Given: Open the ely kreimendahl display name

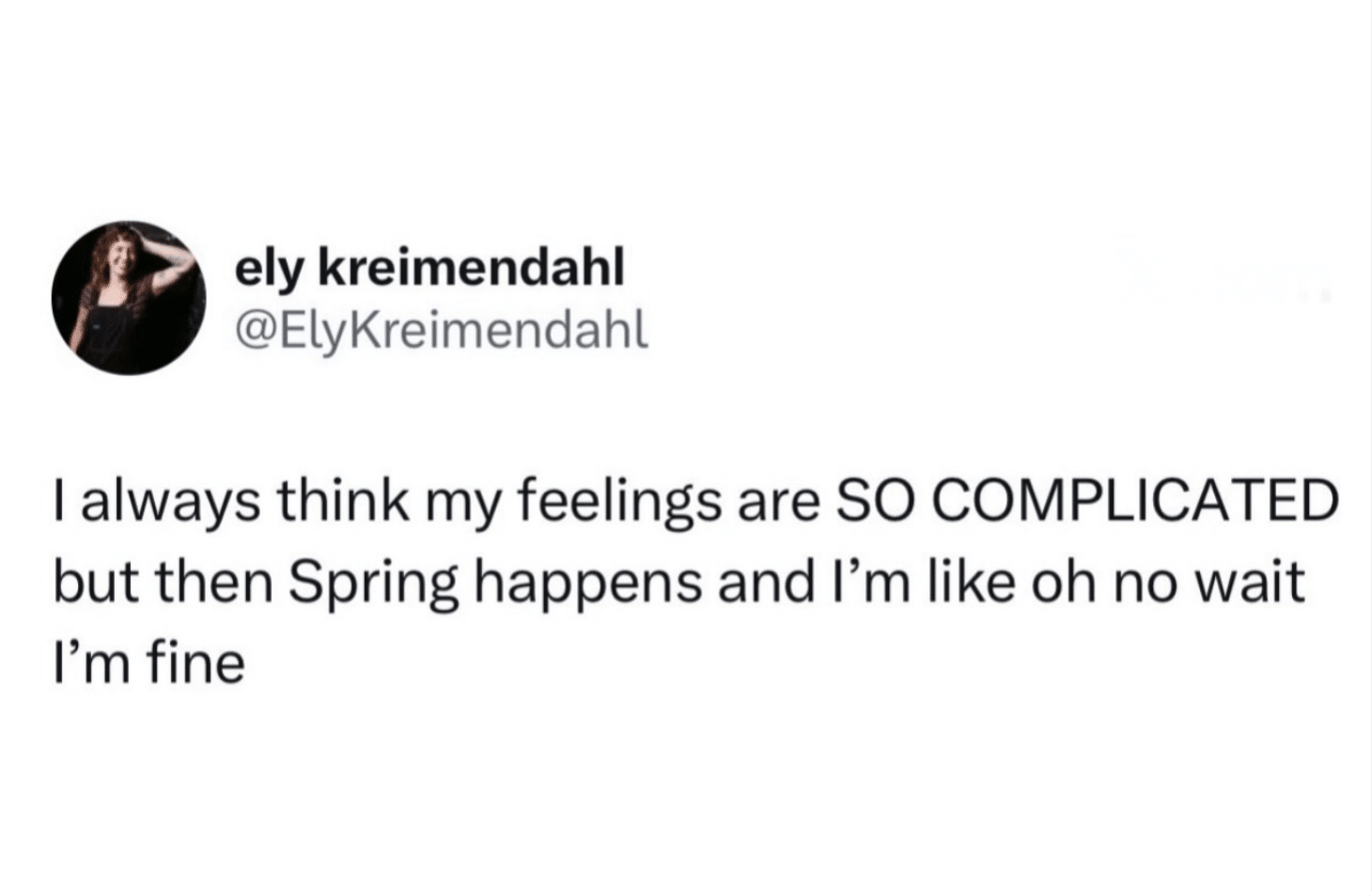Looking at the screenshot, I should pos(429,271).
